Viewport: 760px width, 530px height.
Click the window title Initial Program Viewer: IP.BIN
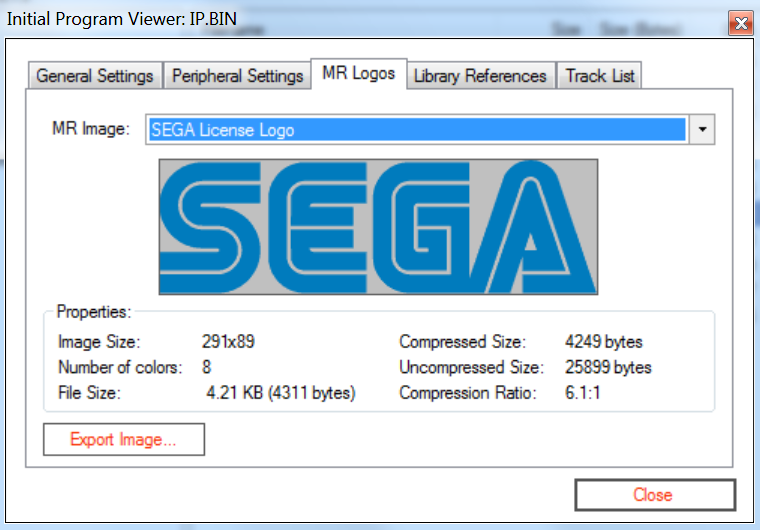pyautogui.click(x=122, y=19)
